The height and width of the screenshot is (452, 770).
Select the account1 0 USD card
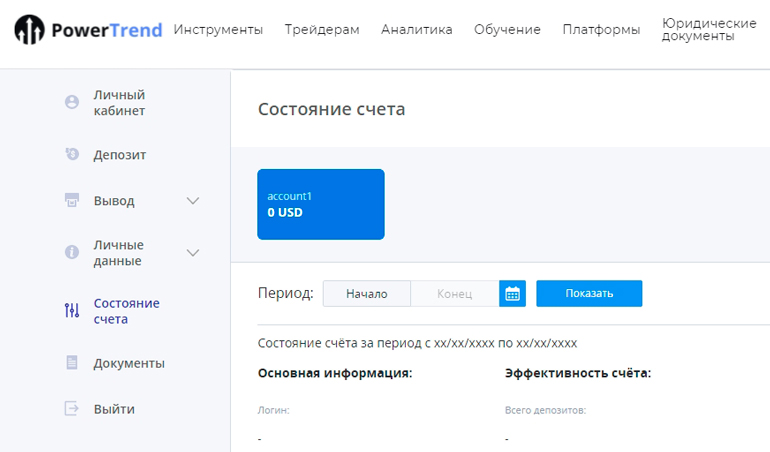[x=321, y=204]
